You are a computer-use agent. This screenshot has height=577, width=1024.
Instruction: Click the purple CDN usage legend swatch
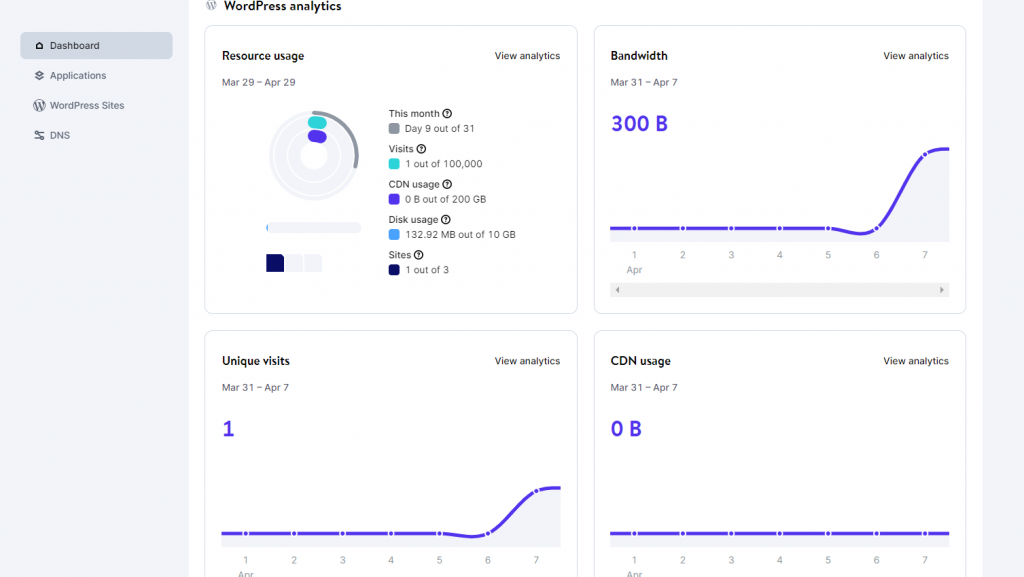point(394,199)
